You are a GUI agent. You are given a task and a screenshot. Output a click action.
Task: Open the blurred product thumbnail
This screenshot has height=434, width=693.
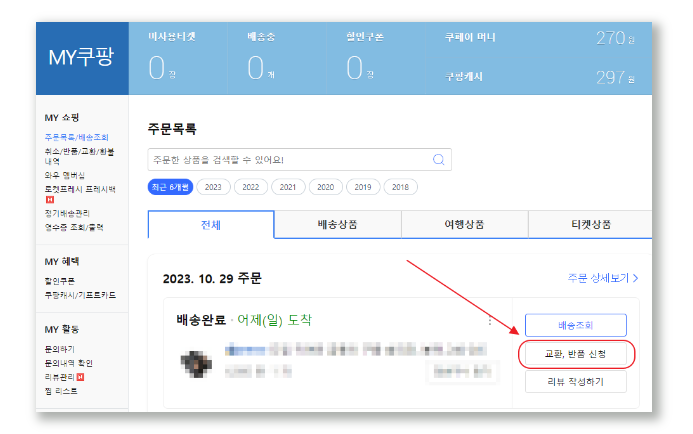click(x=196, y=363)
